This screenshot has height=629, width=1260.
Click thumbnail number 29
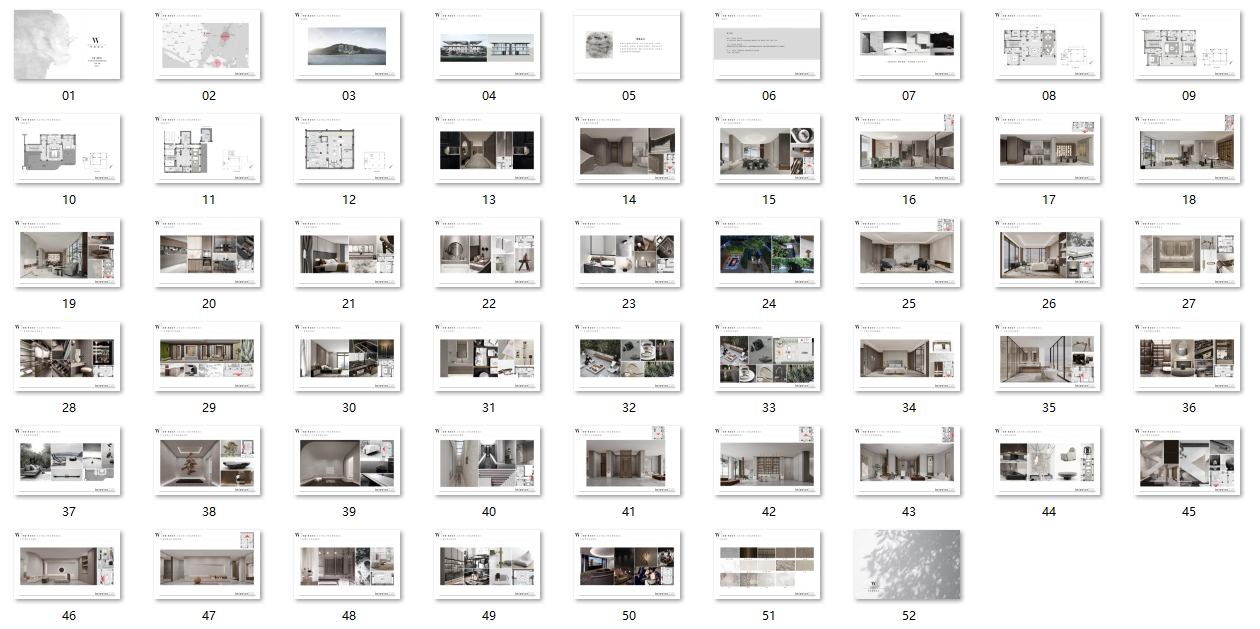click(208, 357)
